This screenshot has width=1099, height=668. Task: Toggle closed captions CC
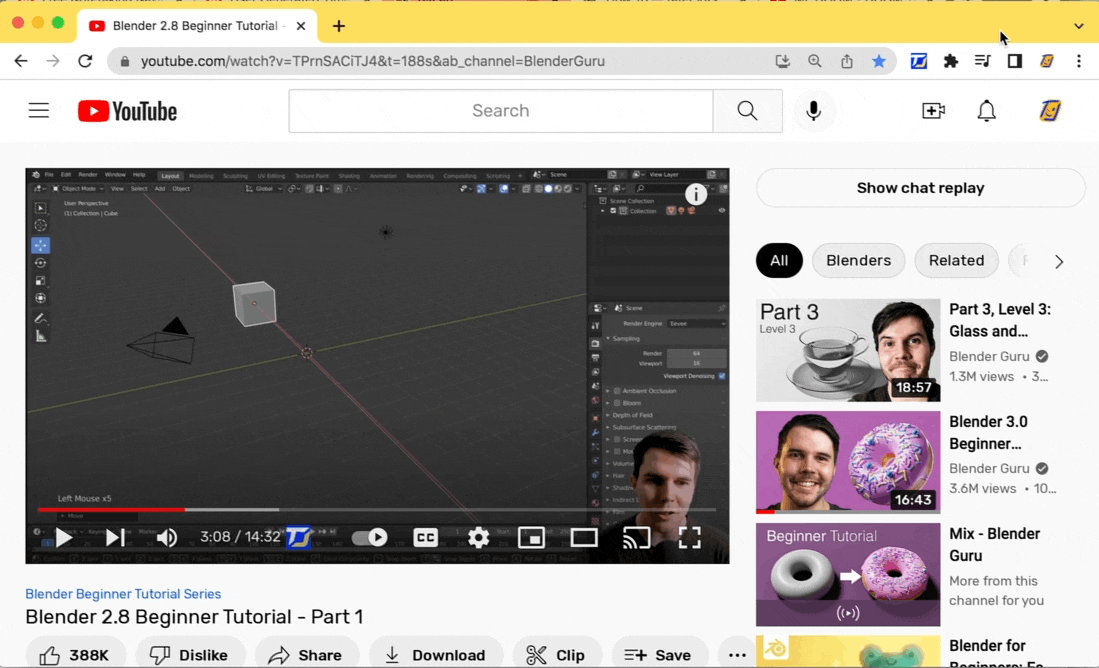[x=425, y=538]
